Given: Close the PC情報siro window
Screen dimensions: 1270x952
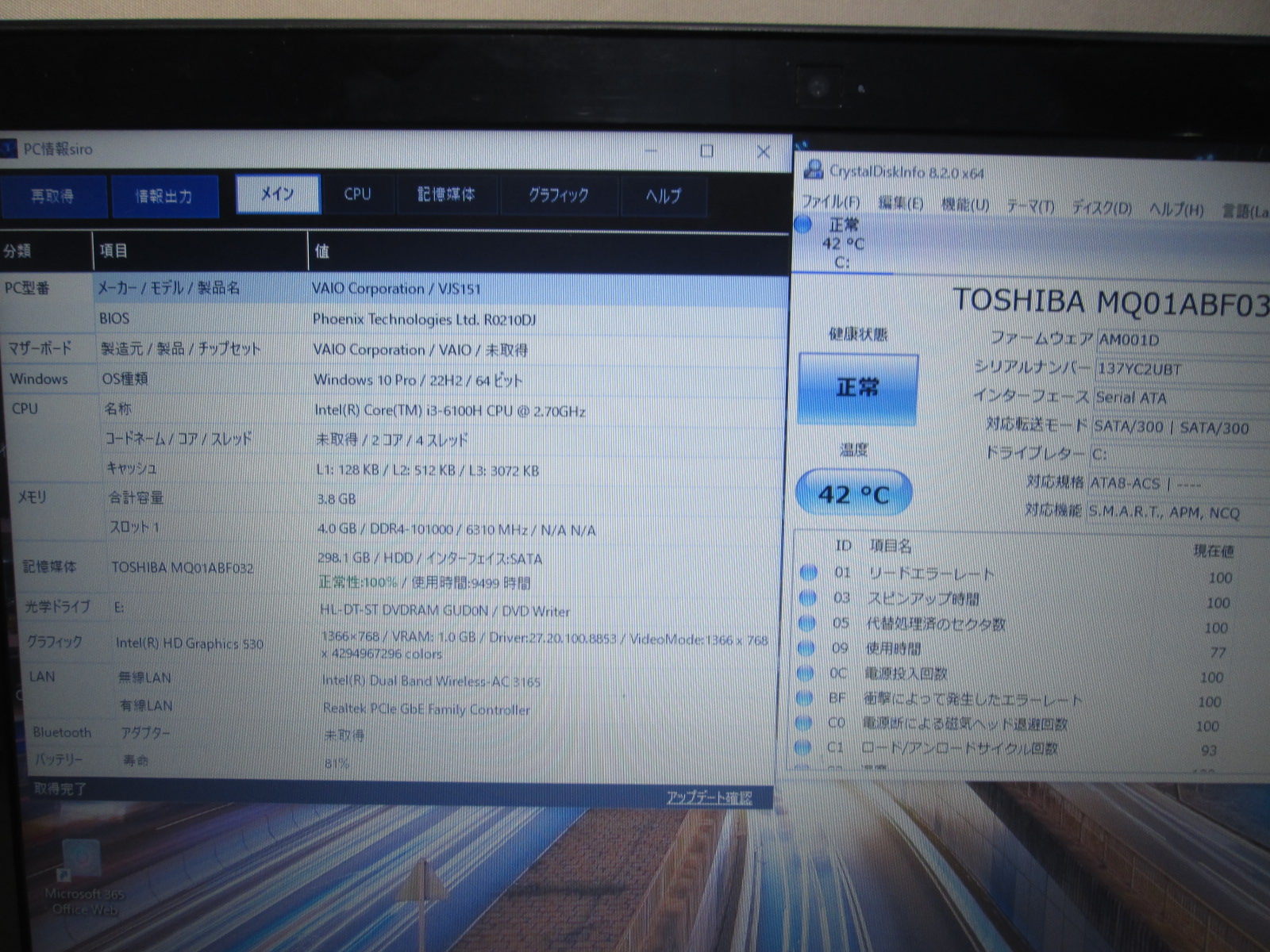Looking at the screenshot, I should pos(763,152).
